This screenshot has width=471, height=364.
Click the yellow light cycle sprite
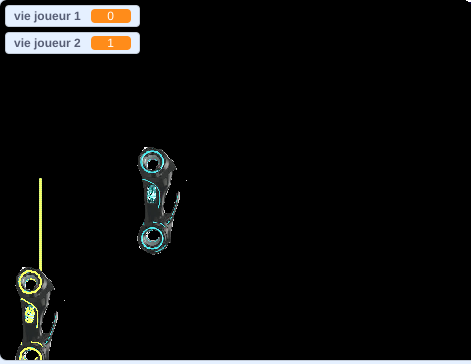pyautogui.click(x=37, y=313)
